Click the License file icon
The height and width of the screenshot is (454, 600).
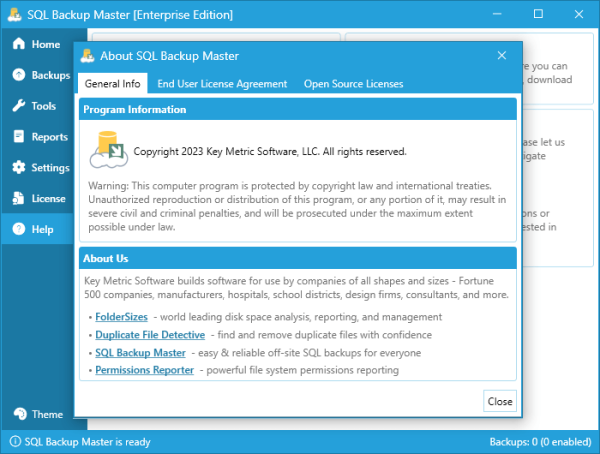18,198
